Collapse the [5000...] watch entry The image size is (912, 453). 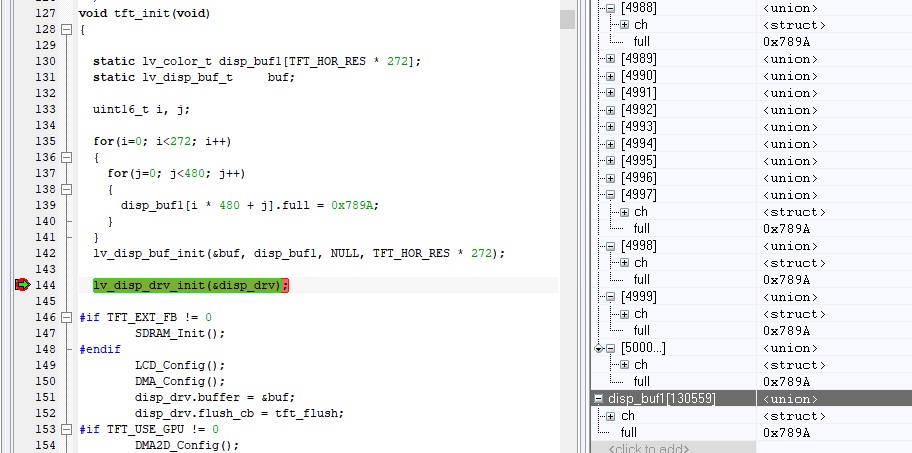coord(610,348)
